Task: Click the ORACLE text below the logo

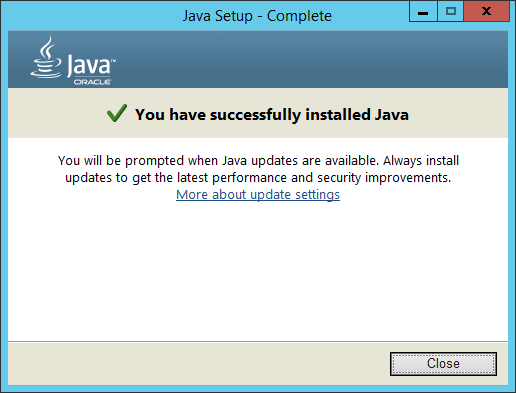Action: [92, 82]
